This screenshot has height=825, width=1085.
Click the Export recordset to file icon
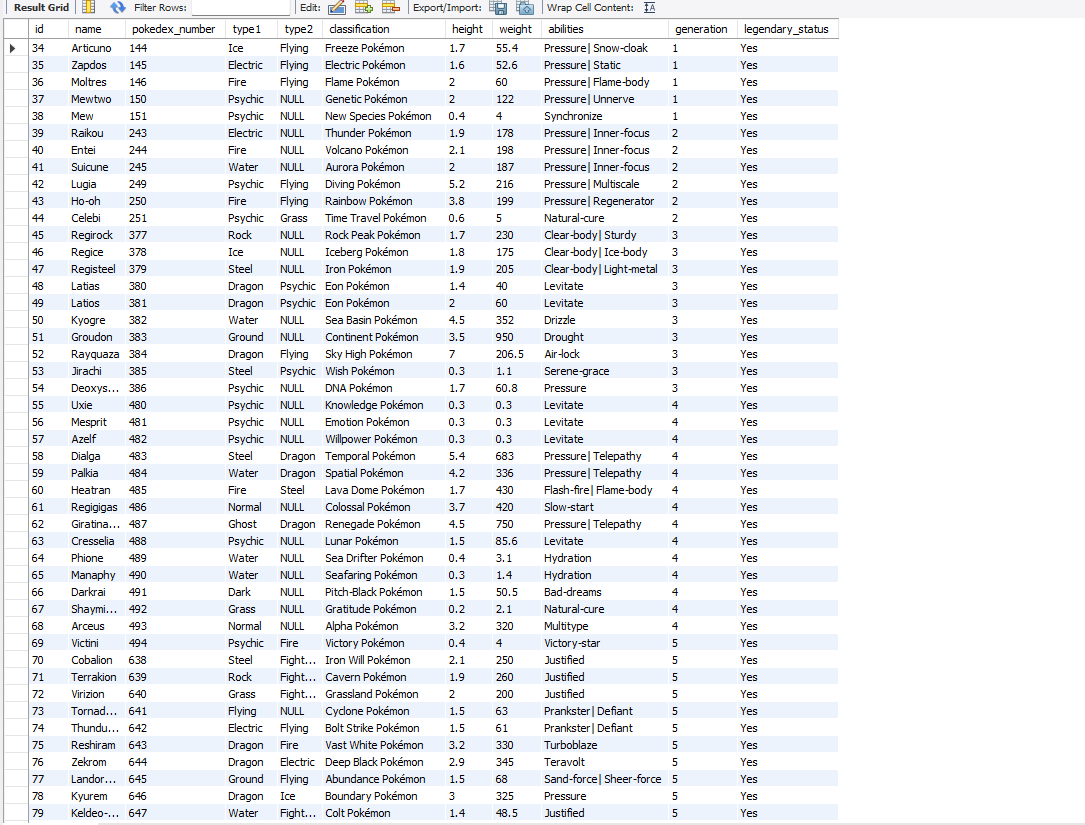coord(498,8)
